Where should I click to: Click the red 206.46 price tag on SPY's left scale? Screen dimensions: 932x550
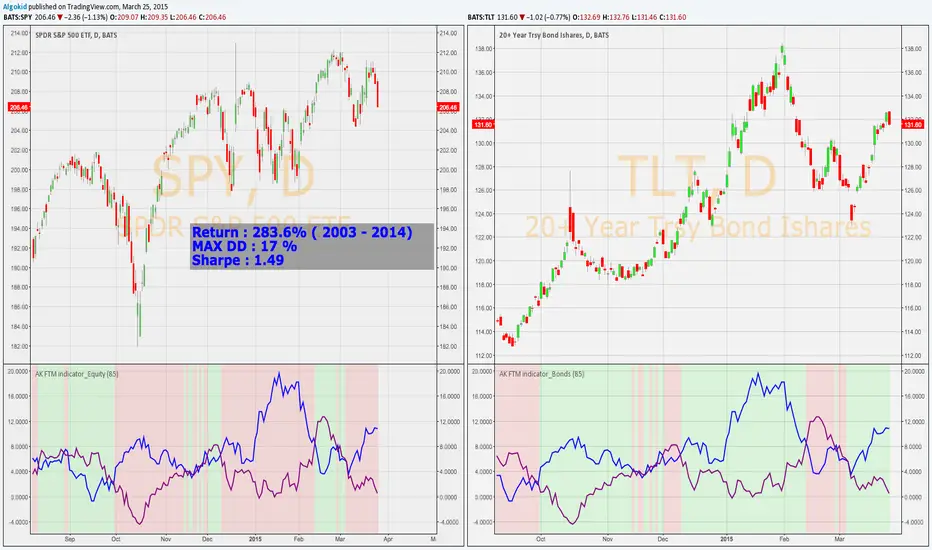pos(18,108)
